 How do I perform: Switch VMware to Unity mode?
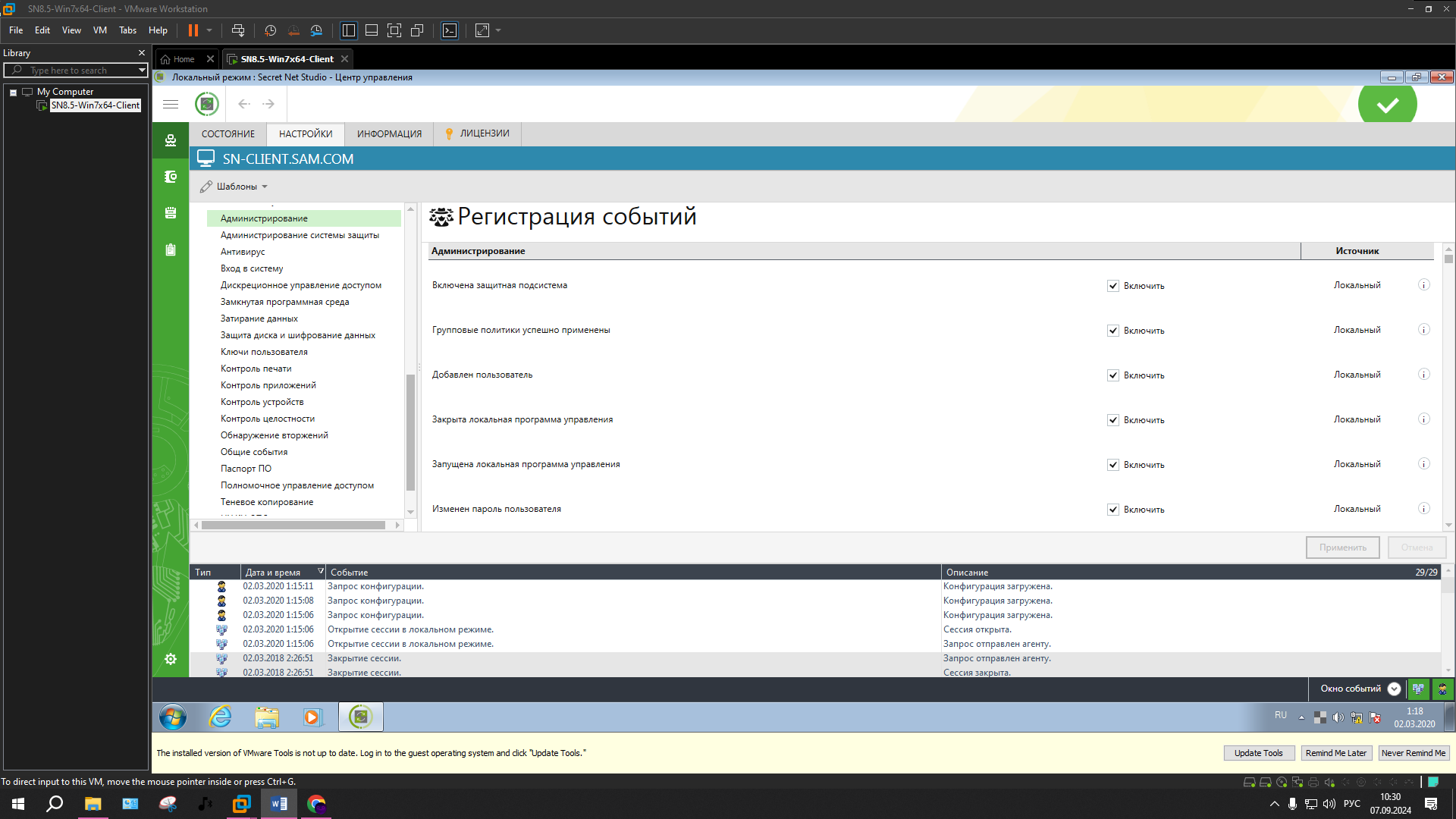tap(417, 30)
